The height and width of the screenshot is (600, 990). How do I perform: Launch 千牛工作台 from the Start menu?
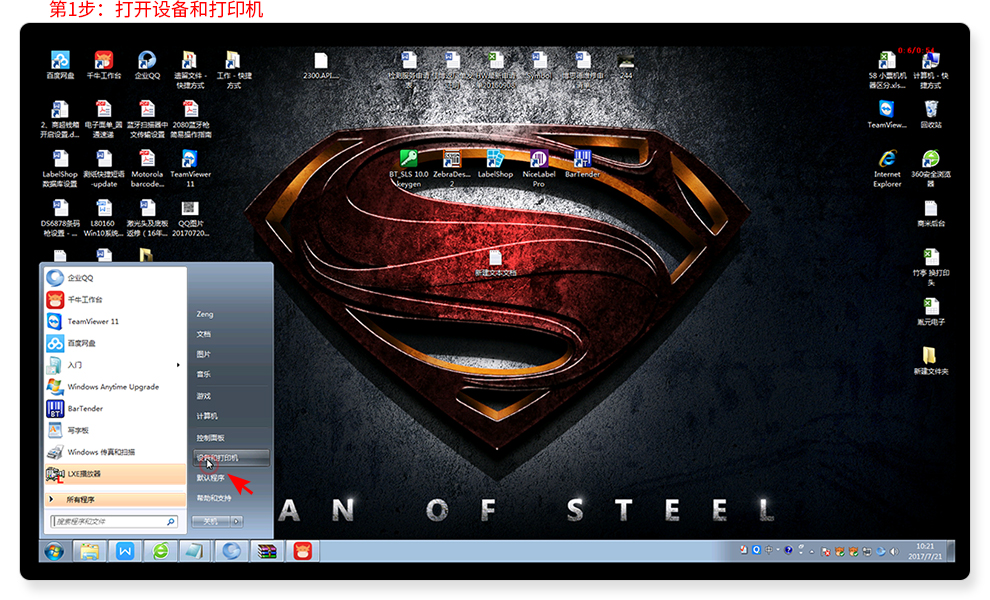(115, 299)
